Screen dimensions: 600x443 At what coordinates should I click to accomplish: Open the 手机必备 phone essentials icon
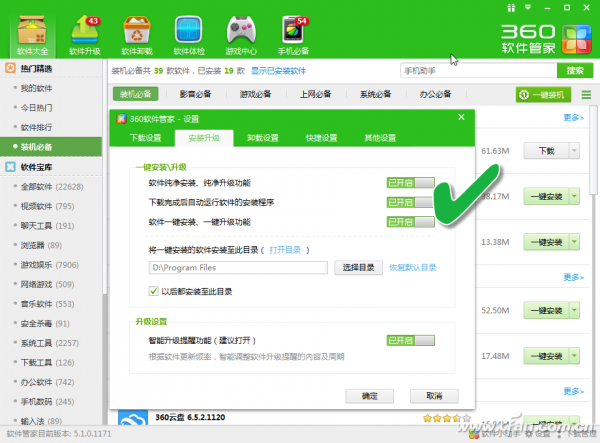pos(293,35)
